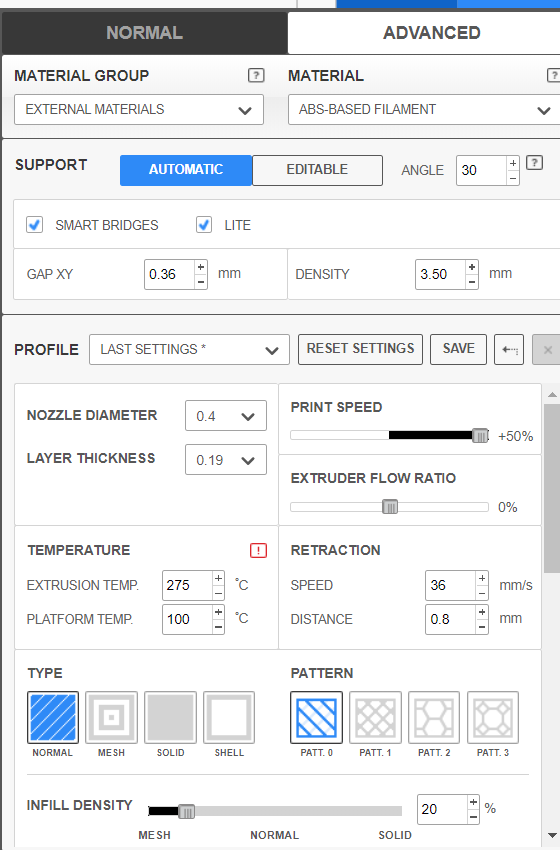Screen dimensions: 560x850
Task: Select the Patt. 1 infill pattern
Action: pos(375,717)
